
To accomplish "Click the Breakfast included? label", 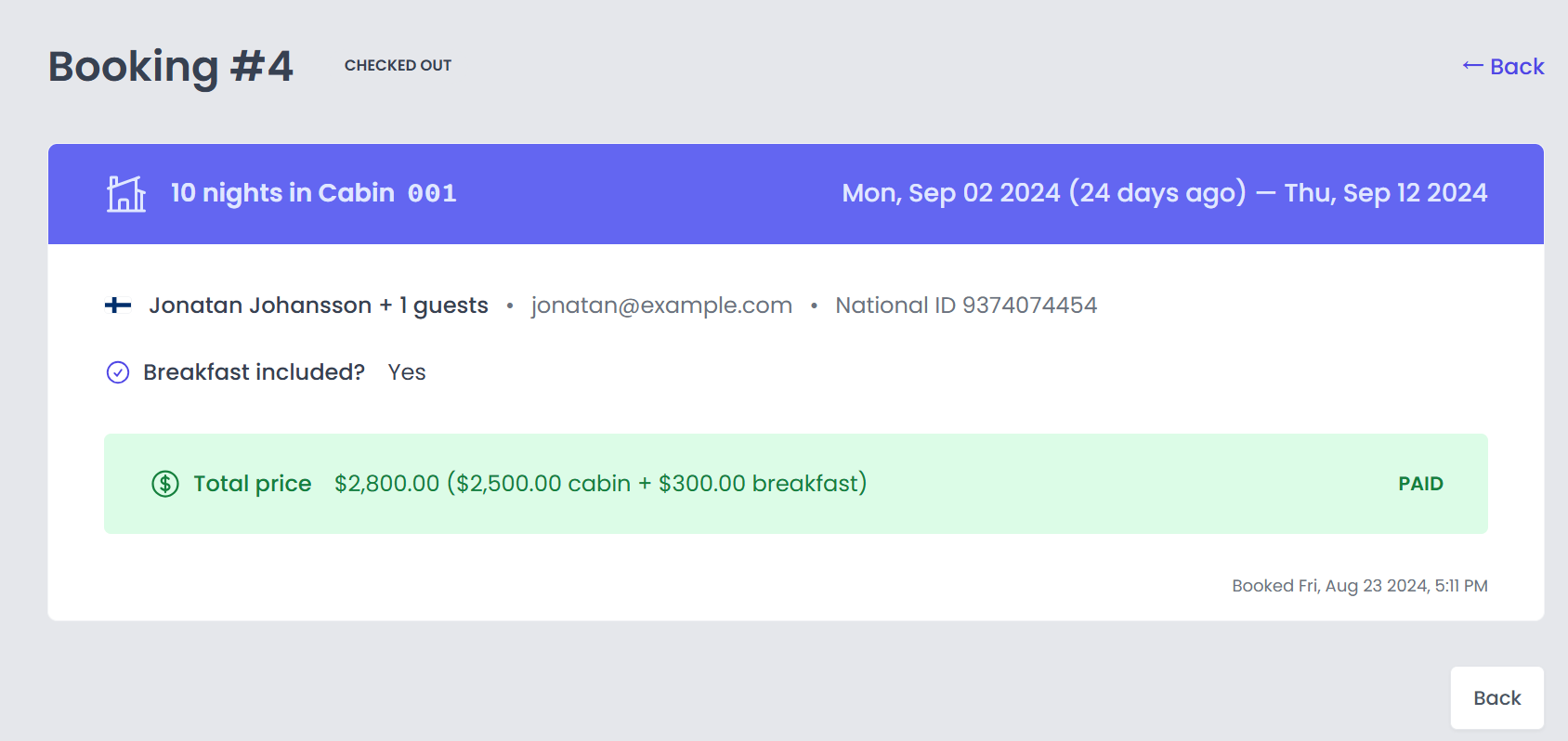I will pos(254,372).
